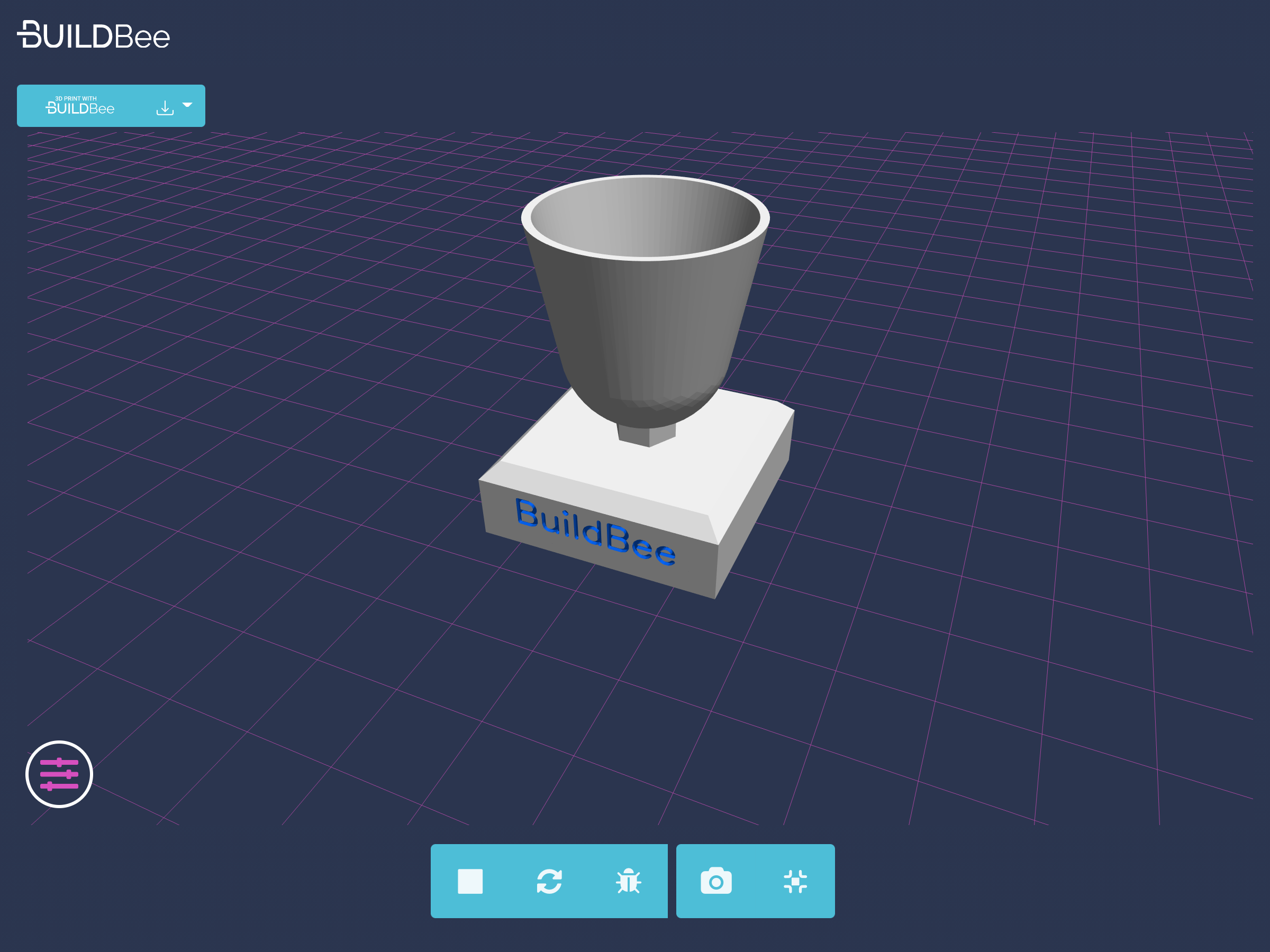This screenshot has height=952, width=1270.
Task: Take a snapshot with the camera icon
Action: (716, 881)
